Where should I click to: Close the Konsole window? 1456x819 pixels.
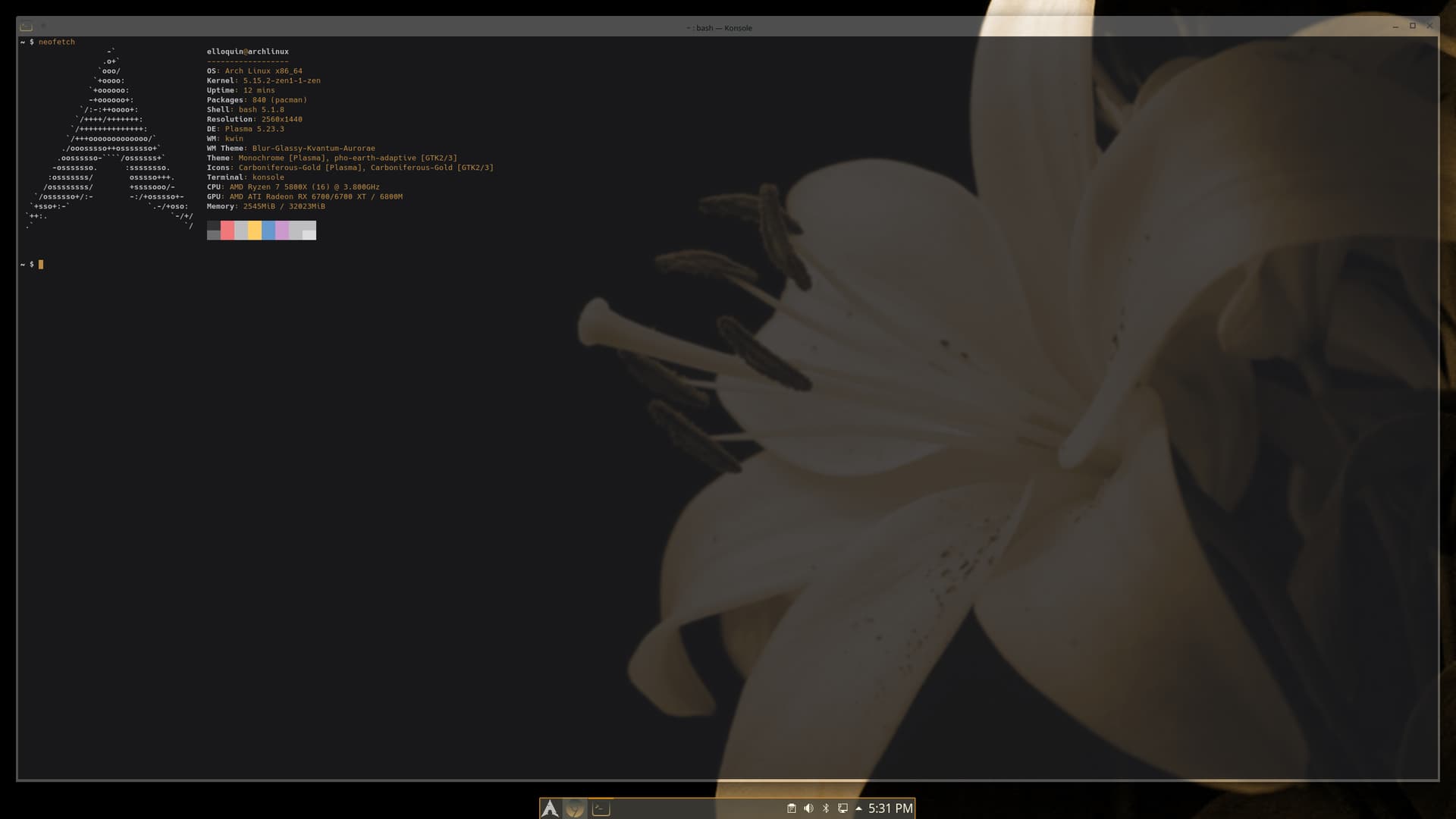coord(1429,27)
